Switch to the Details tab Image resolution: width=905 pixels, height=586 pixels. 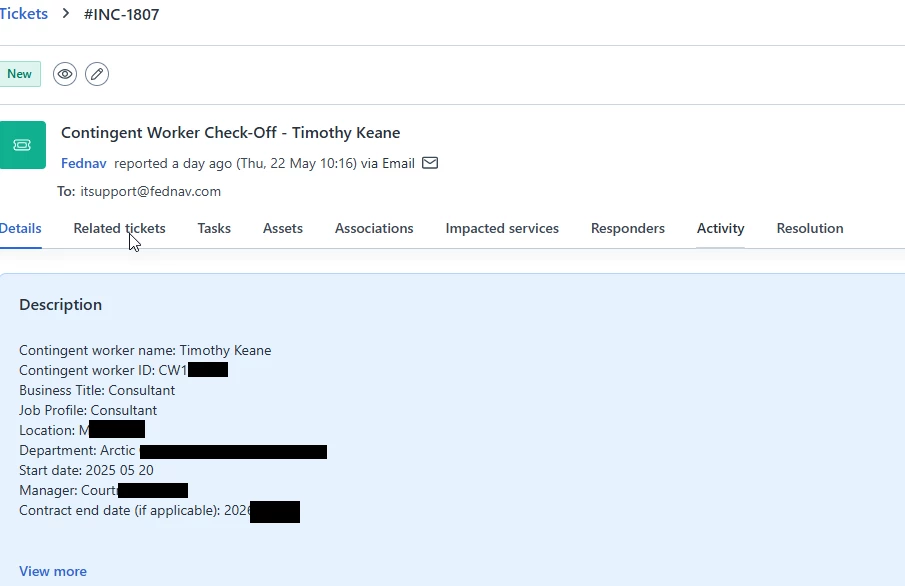click(20, 229)
